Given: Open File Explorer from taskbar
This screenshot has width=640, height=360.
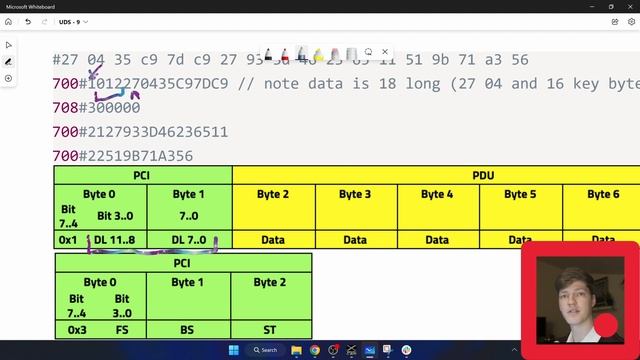Looking at the screenshot, I should pyautogui.click(x=296, y=350).
